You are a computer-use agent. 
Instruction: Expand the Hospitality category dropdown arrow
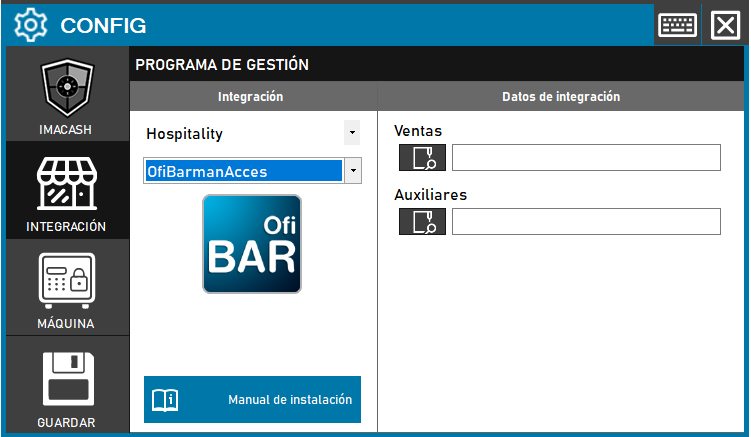(x=351, y=133)
